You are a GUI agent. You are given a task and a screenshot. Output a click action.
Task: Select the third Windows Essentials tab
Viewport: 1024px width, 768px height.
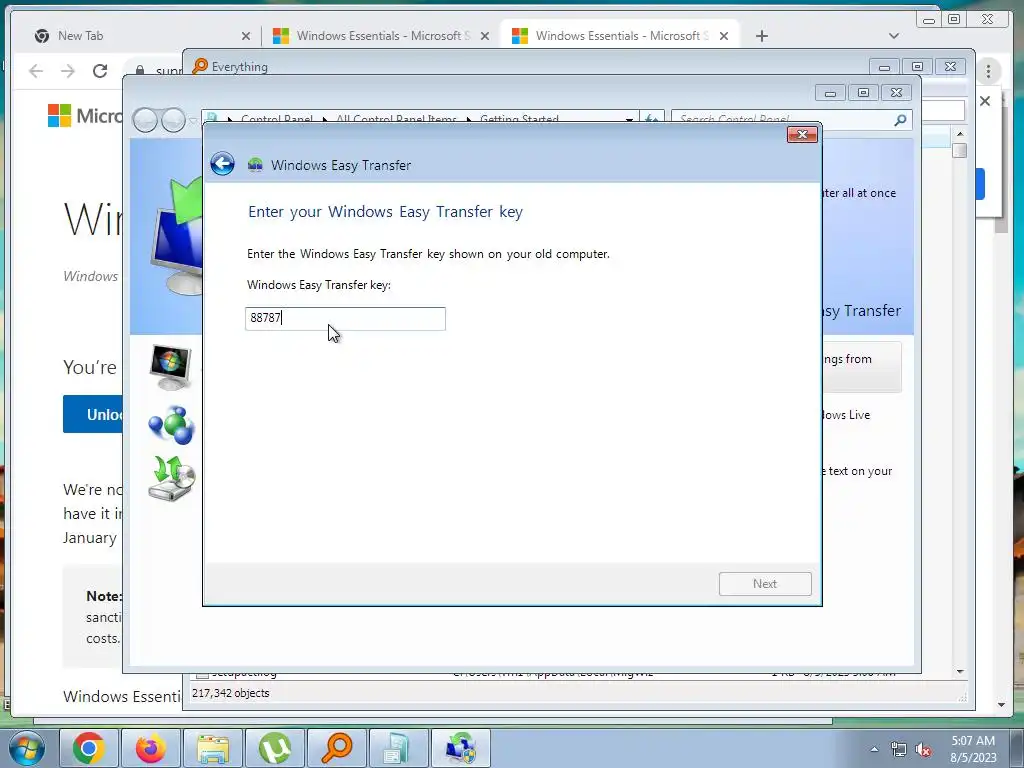620,36
